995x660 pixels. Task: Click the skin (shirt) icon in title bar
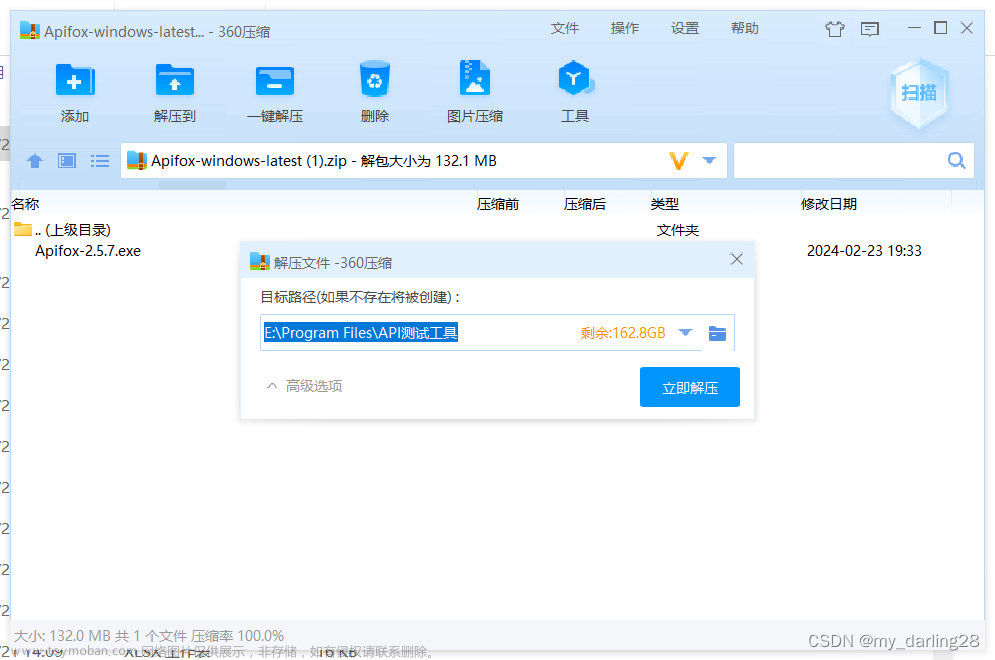[834, 29]
